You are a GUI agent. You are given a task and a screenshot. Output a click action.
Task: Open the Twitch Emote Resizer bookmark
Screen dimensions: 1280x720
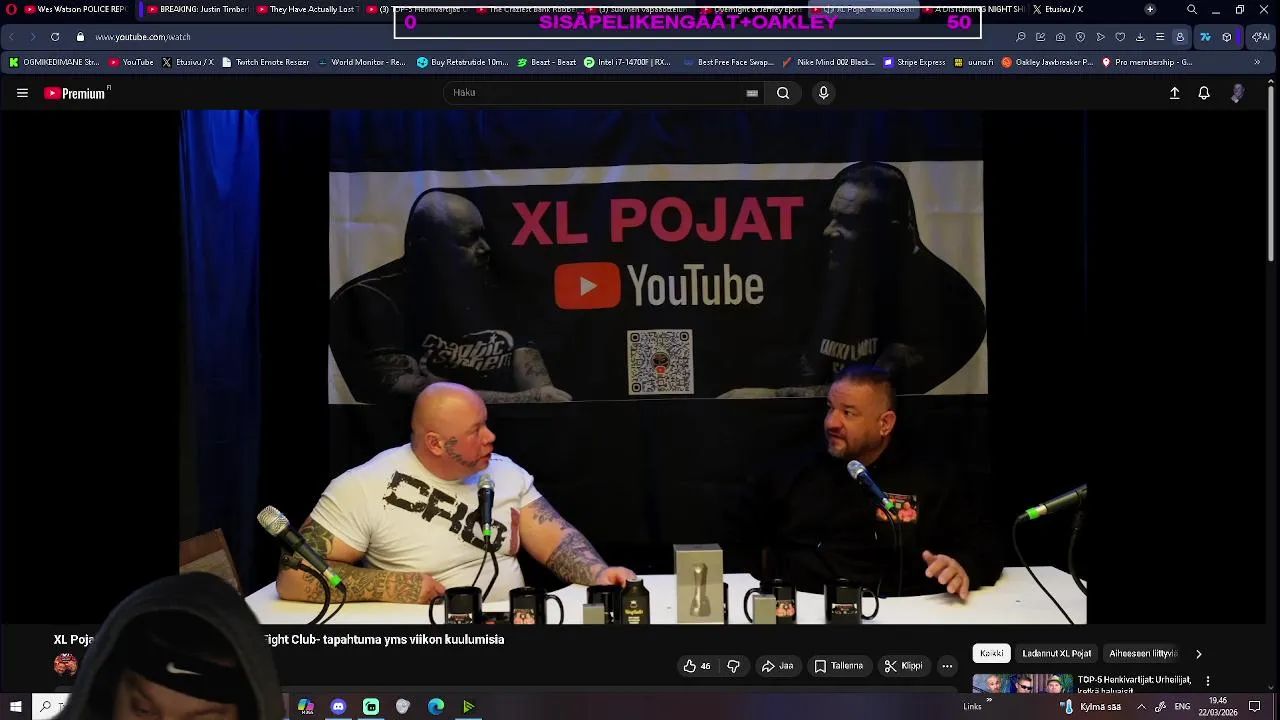coord(266,62)
